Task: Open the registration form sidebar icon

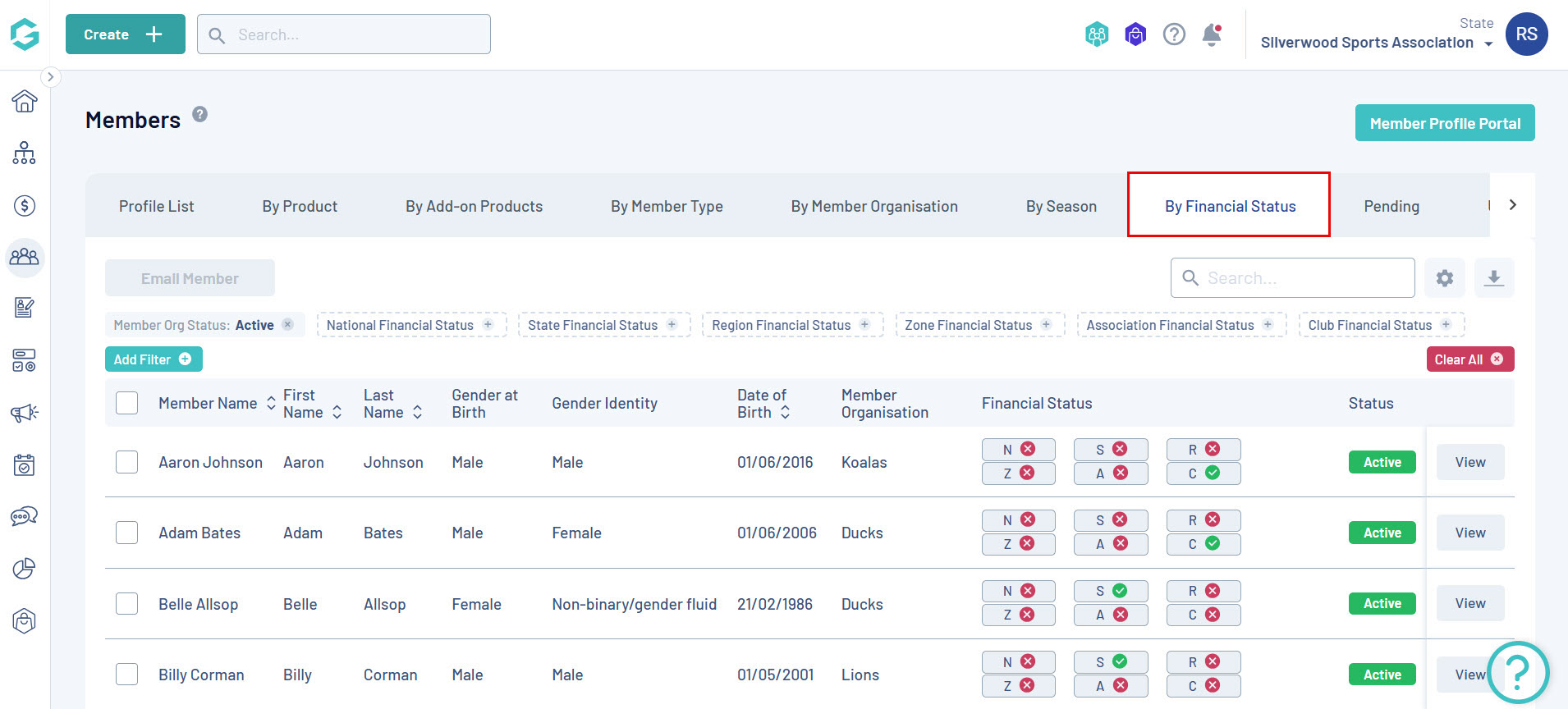Action: click(25, 308)
